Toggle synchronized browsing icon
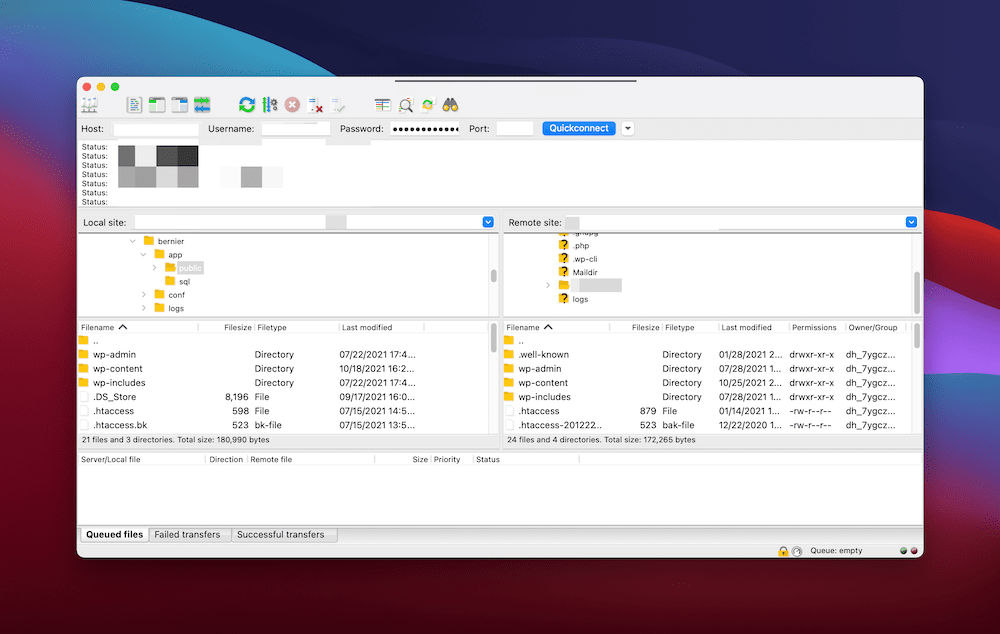This screenshot has width=1000, height=634. tap(428, 105)
